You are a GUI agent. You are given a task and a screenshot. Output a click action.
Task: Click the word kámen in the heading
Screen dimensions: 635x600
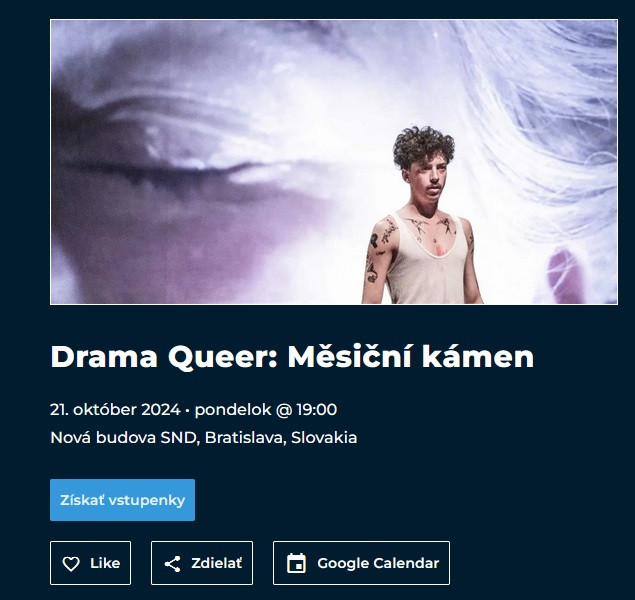pyautogui.click(x=478, y=357)
